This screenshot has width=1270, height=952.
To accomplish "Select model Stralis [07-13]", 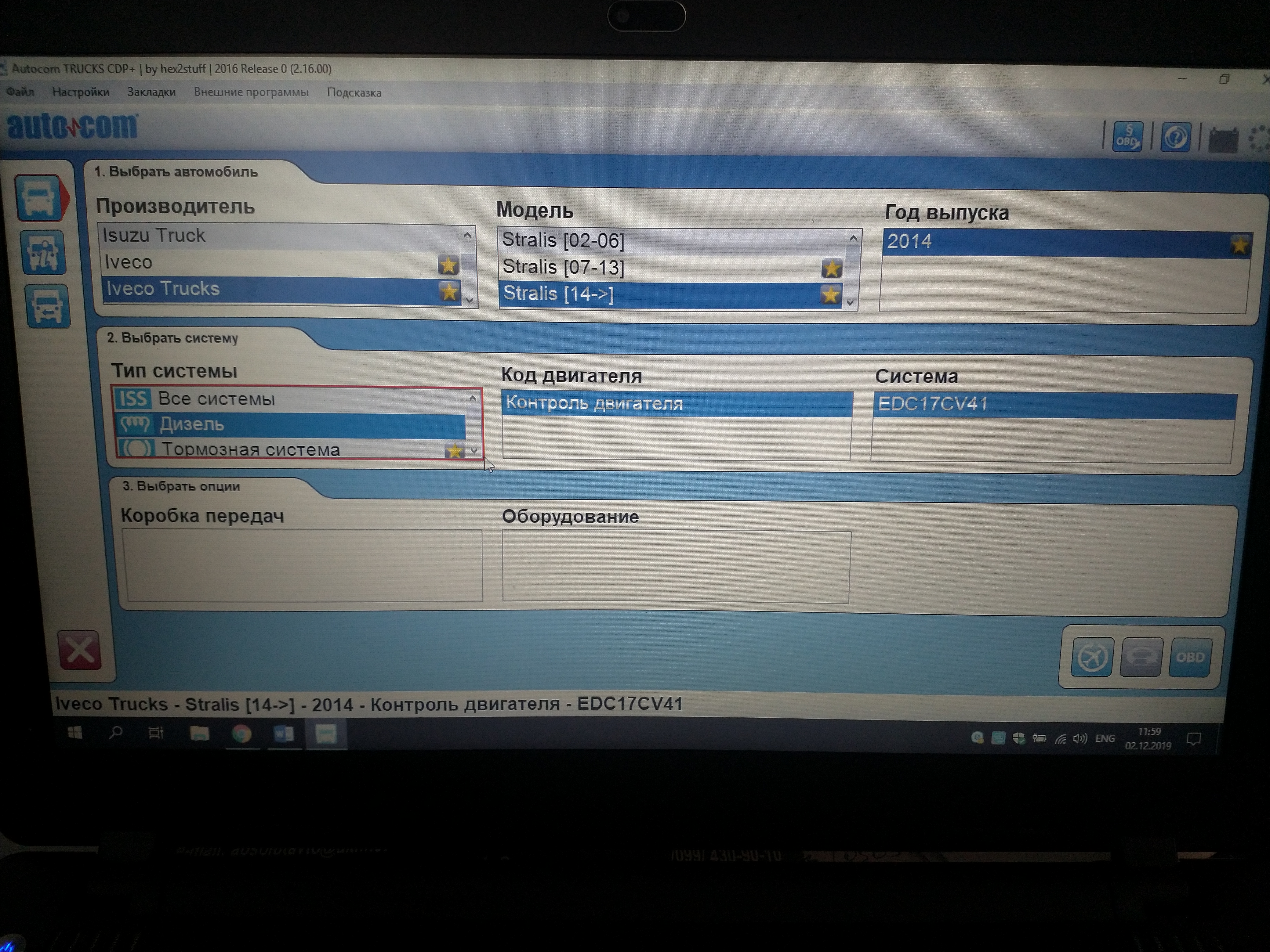I will pos(672,267).
